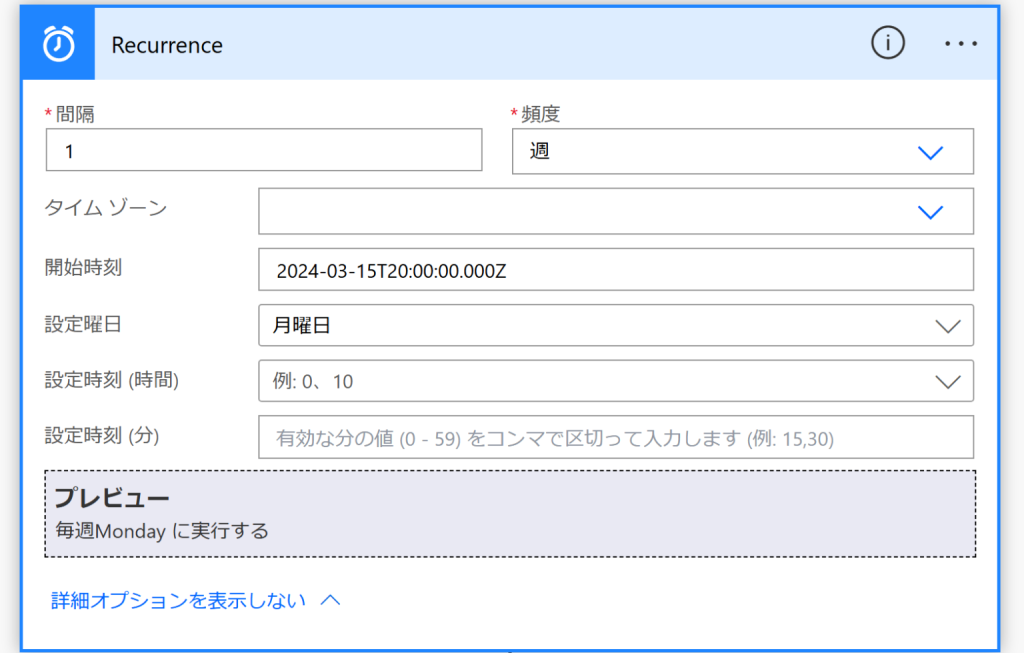1024x653 pixels.
Task: Open the info icon in the Recurrence header
Action: click(887, 43)
